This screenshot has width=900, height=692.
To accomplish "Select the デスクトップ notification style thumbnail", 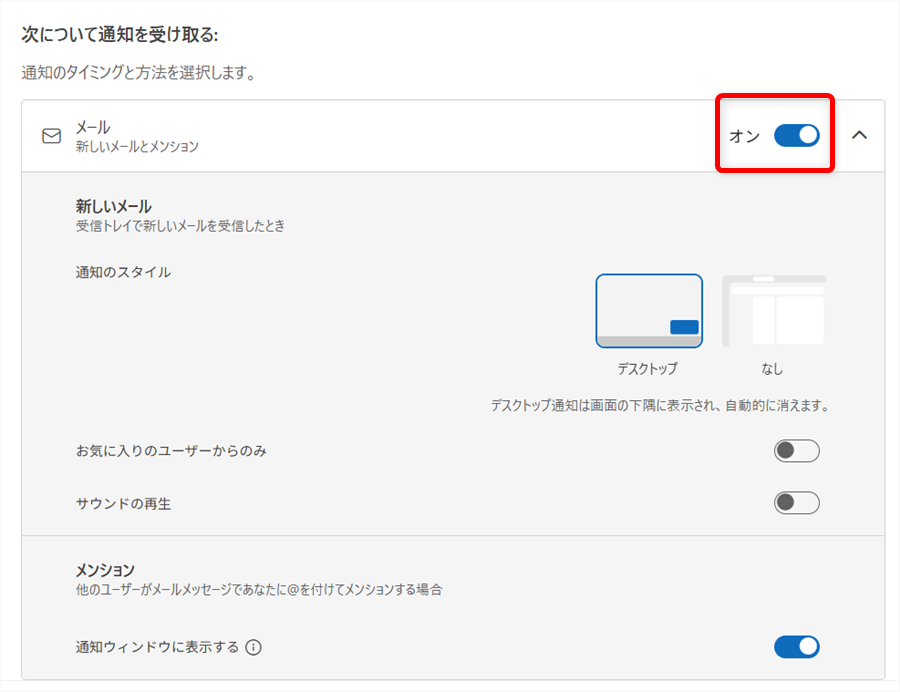I will pyautogui.click(x=648, y=311).
